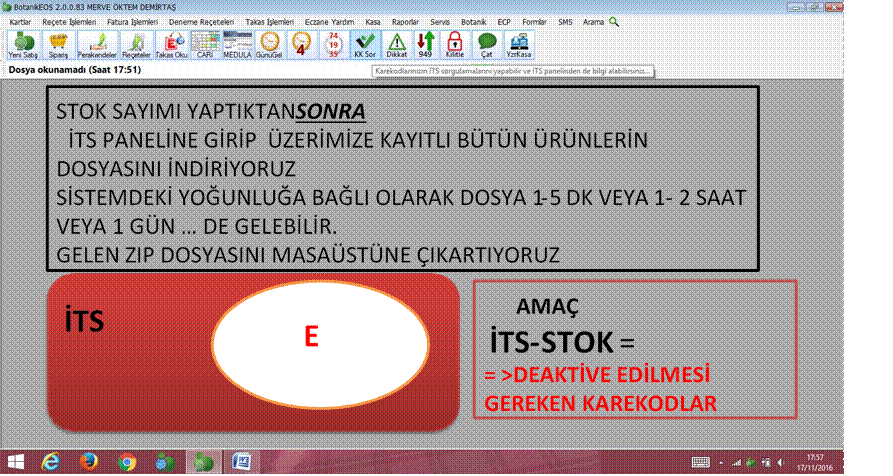Click the white E ellipse on slide
Screen dimensions: 893x476
tap(311, 339)
